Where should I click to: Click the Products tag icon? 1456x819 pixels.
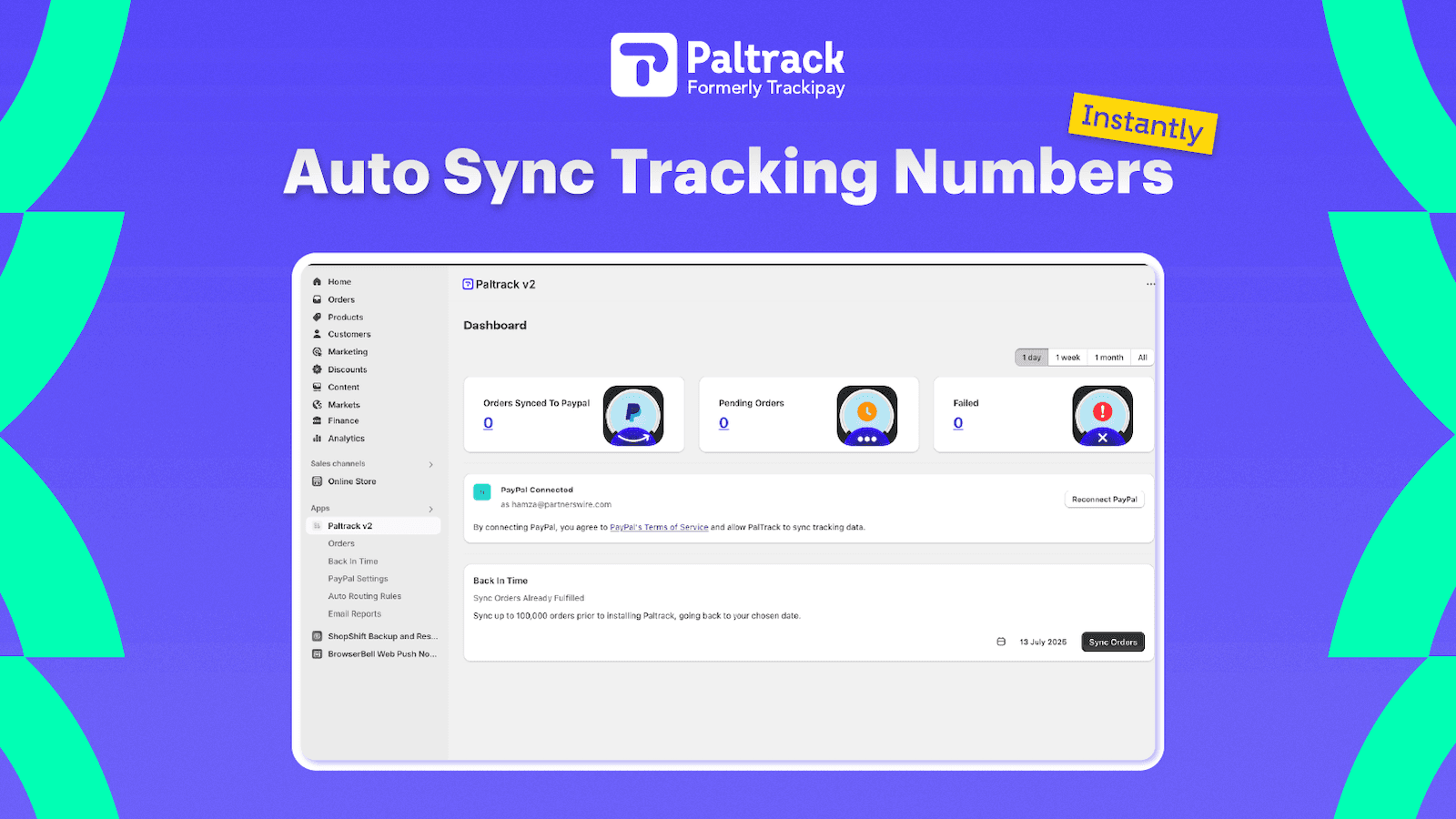pos(316,317)
